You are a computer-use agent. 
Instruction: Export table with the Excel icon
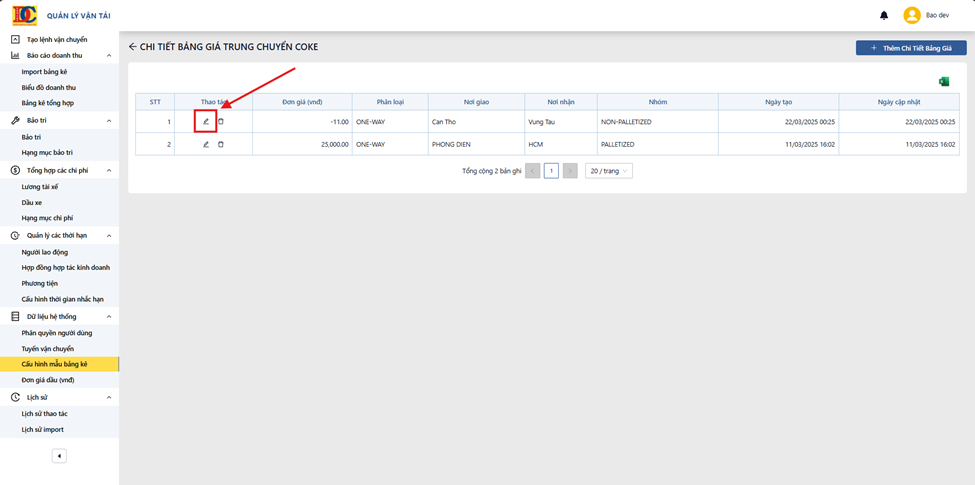[x=945, y=81]
